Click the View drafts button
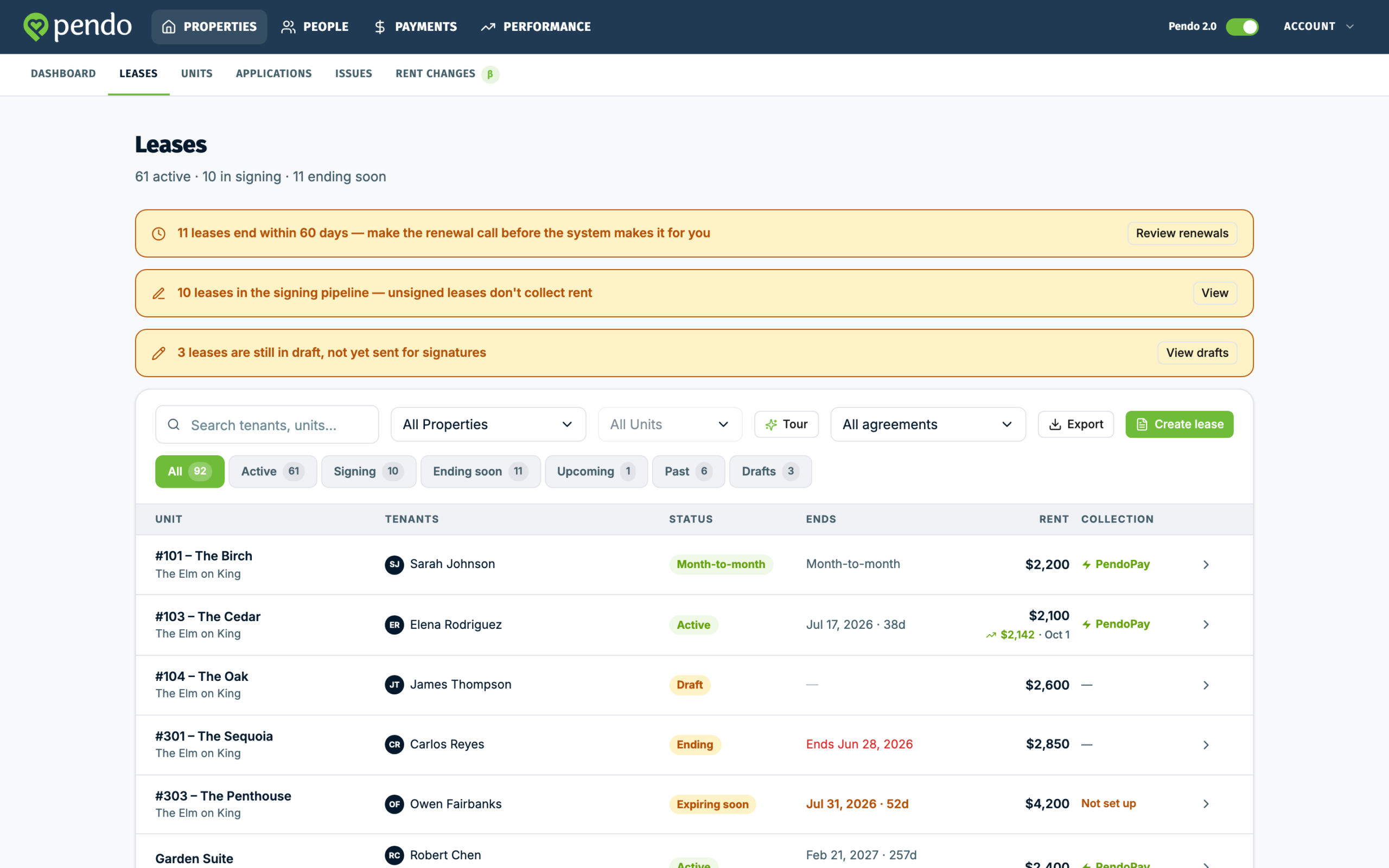Viewport: 1389px width, 868px height. [1197, 353]
